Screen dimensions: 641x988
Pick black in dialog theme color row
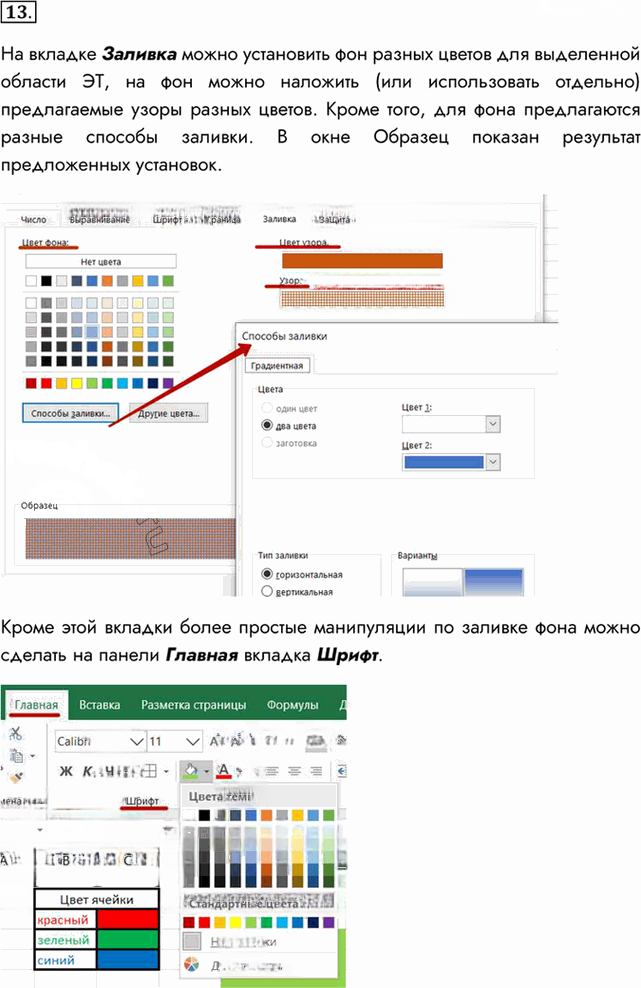click(x=46, y=281)
